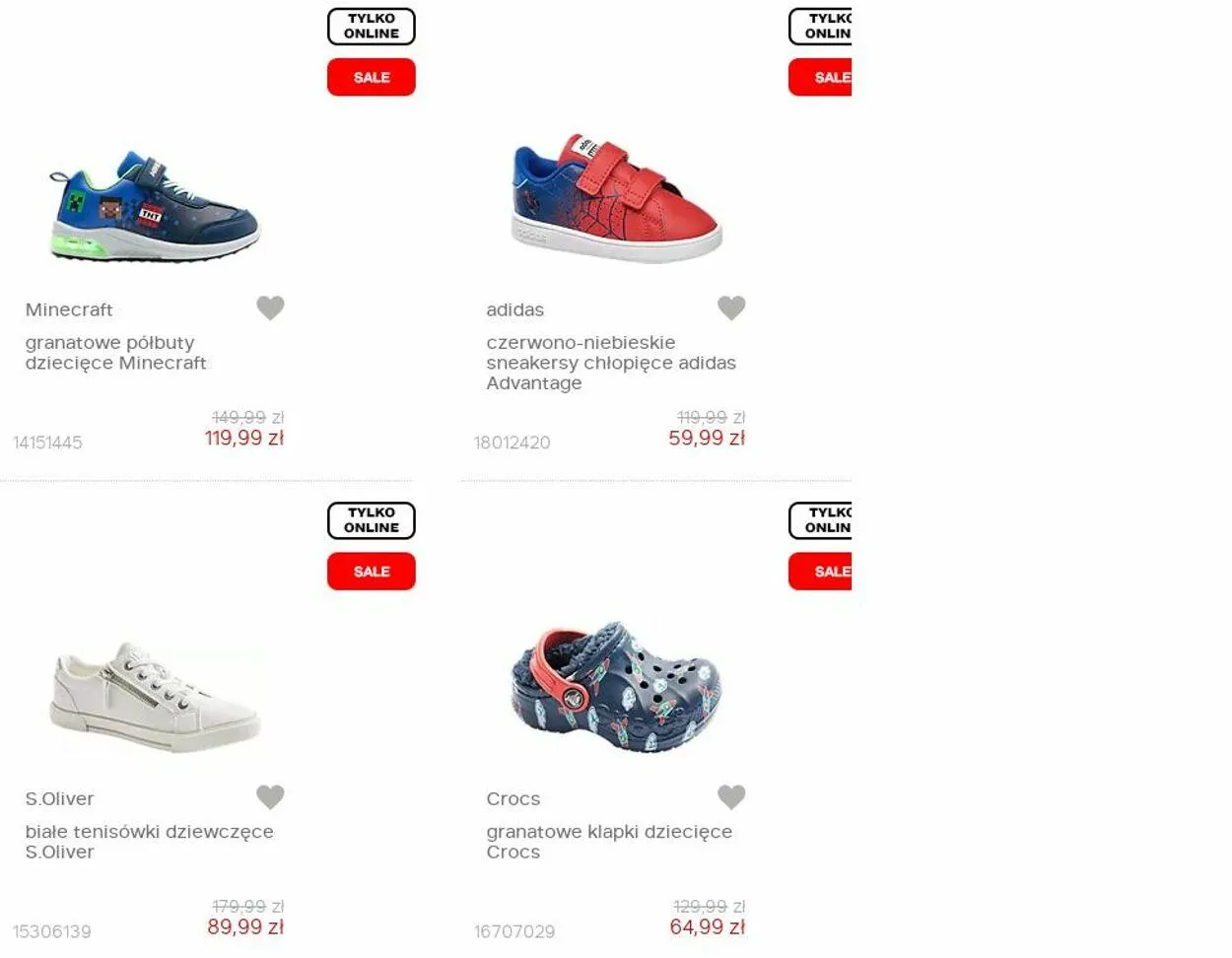Open Minecraft blue sneaker product image
This screenshot has height=958, width=1232.
[155, 206]
